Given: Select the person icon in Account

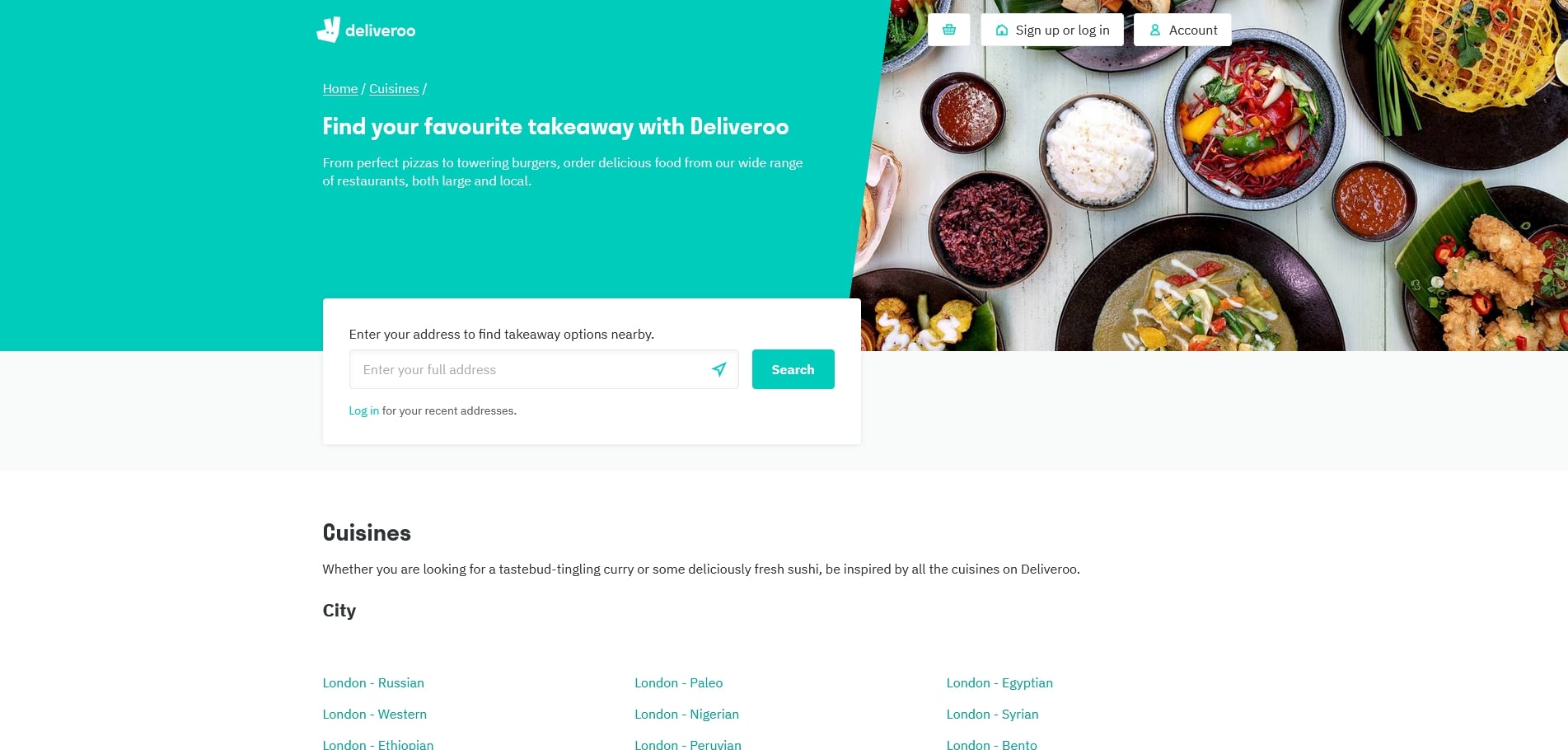Looking at the screenshot, I should (1154, 30).
